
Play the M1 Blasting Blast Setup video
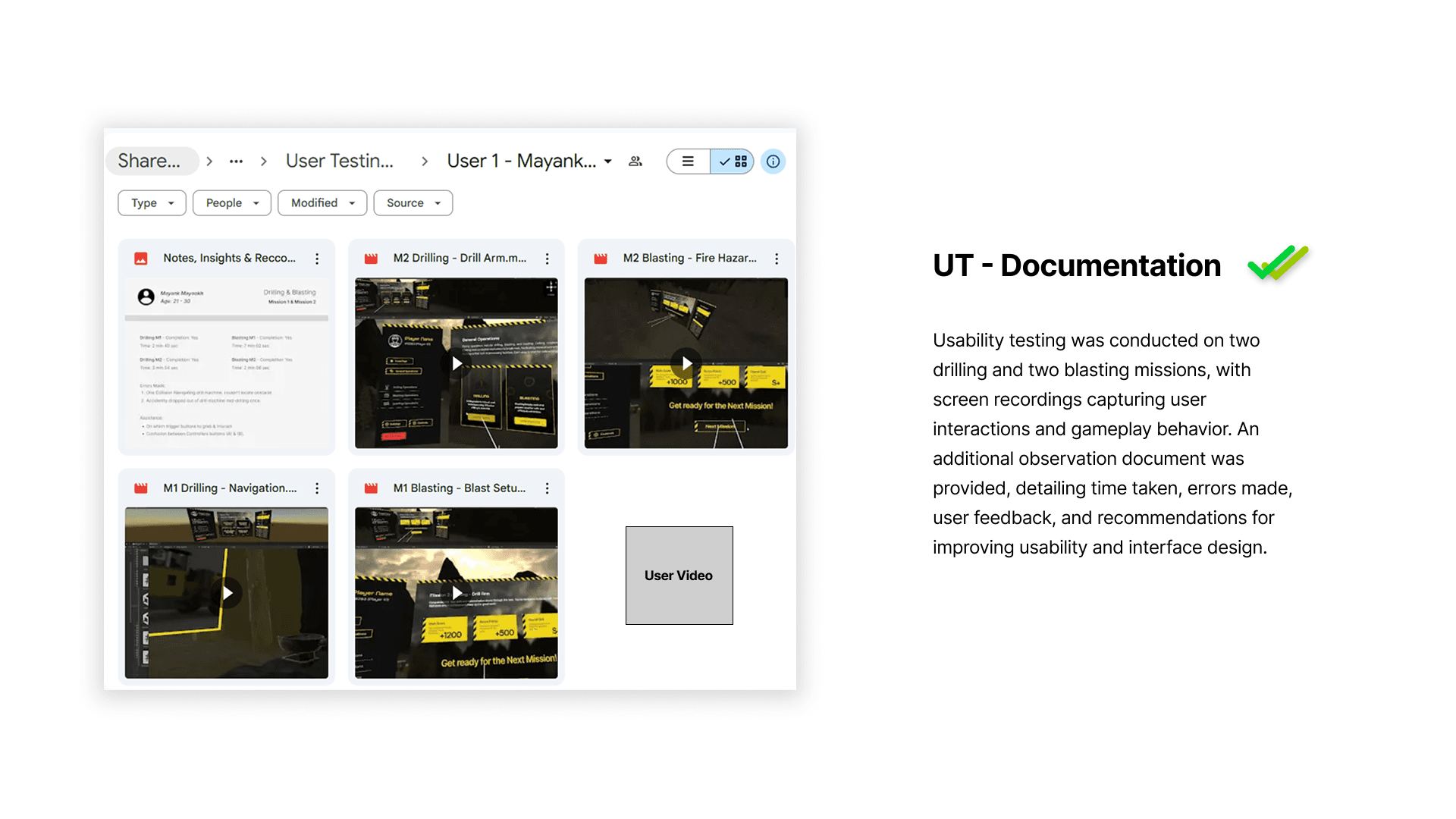457,592
